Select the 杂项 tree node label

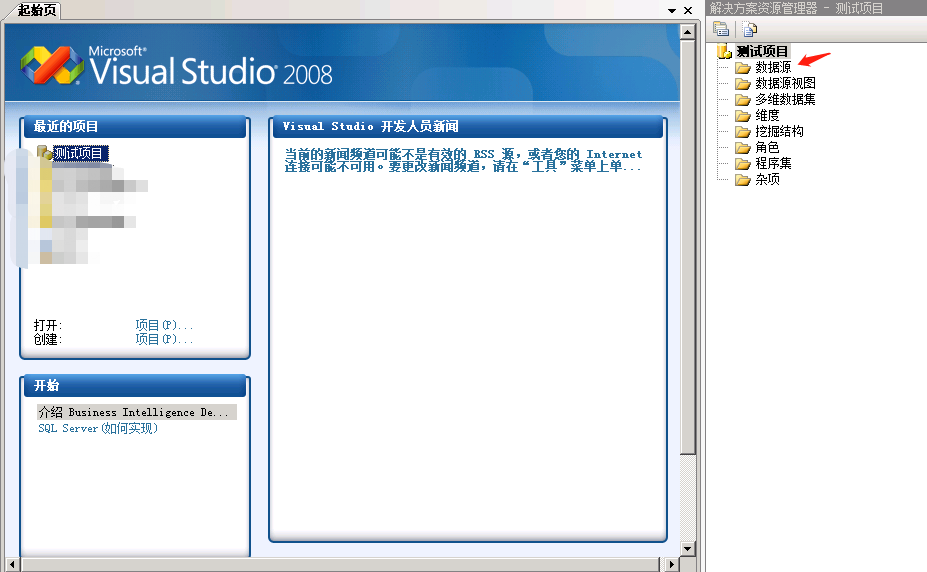(767, 179)
